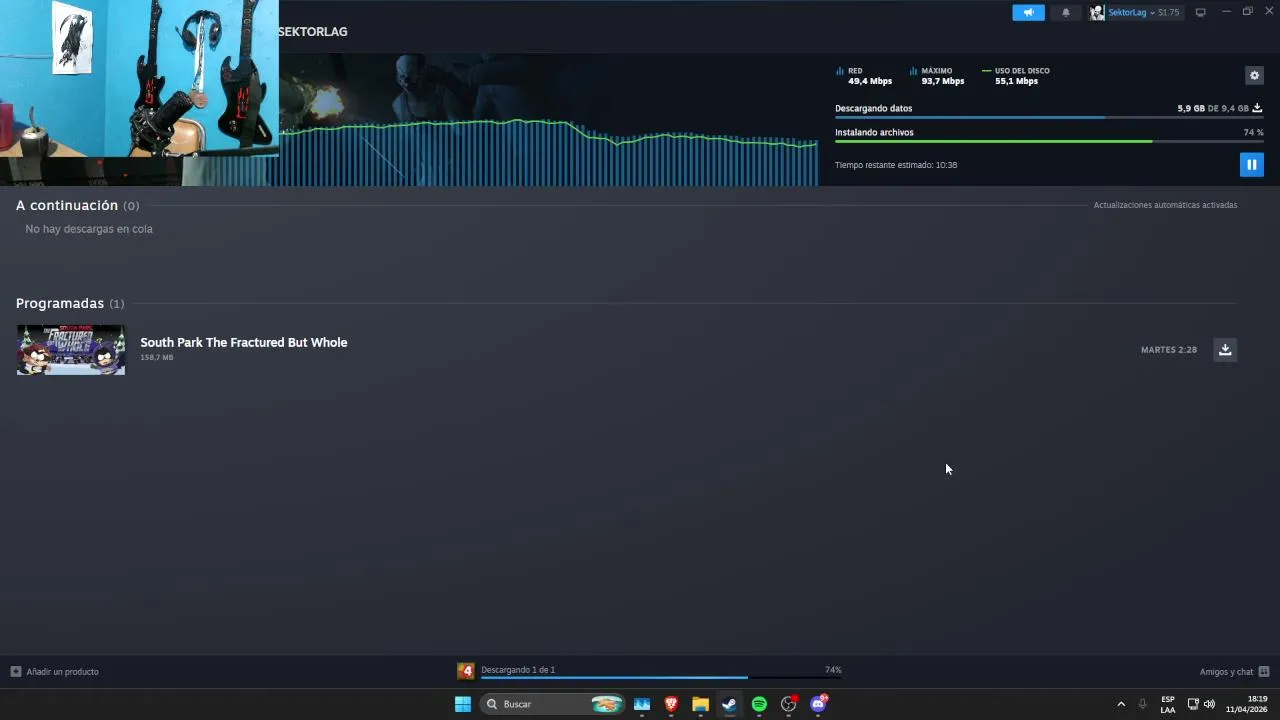Click 'Programadas' section header
The width and height of the screenshot is (1280, 720).
click(60, 303)
